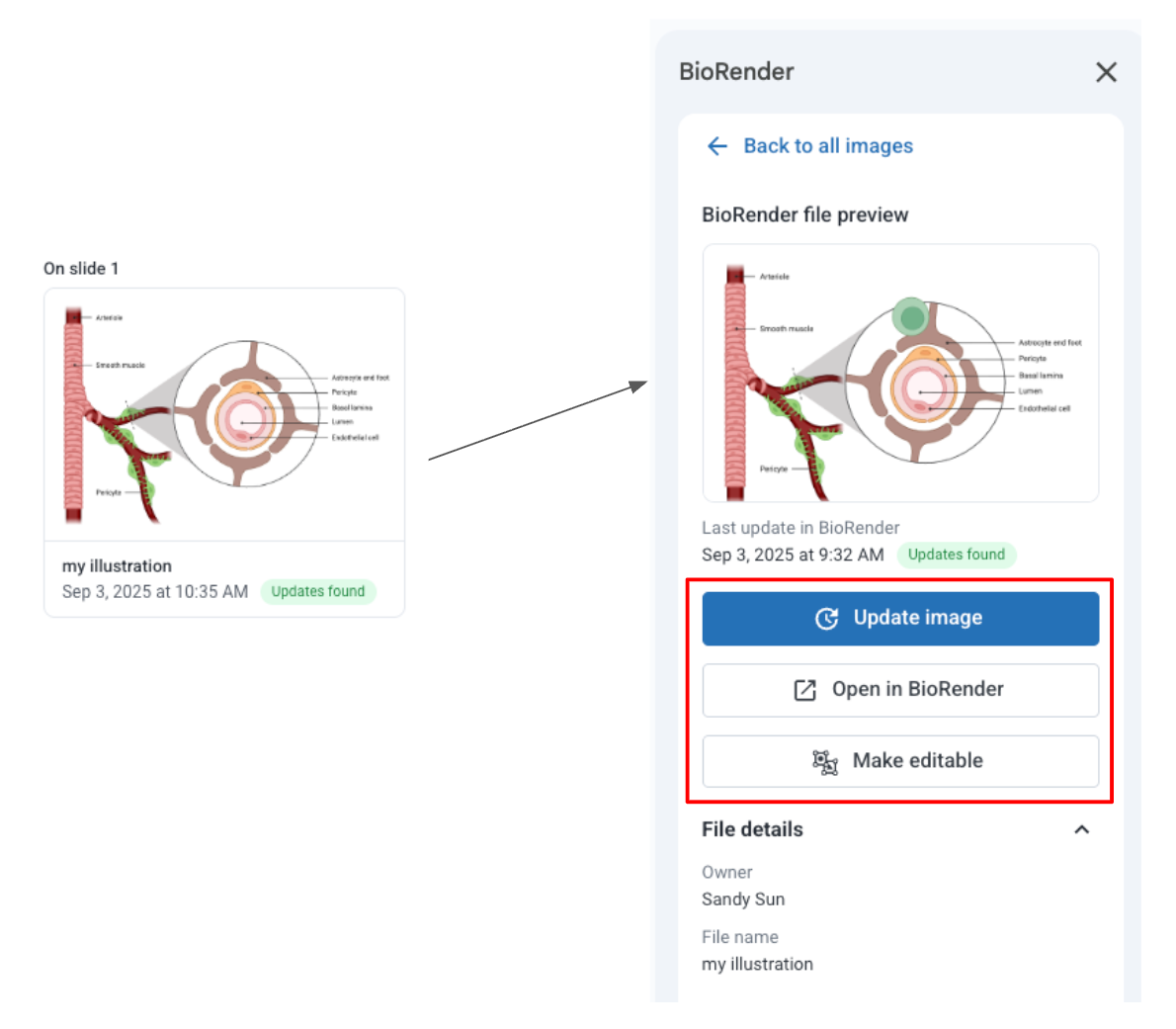Screen dimensions: 1176x1029
Task: Click the BioRender panel title
Action: tap(736, 71)
